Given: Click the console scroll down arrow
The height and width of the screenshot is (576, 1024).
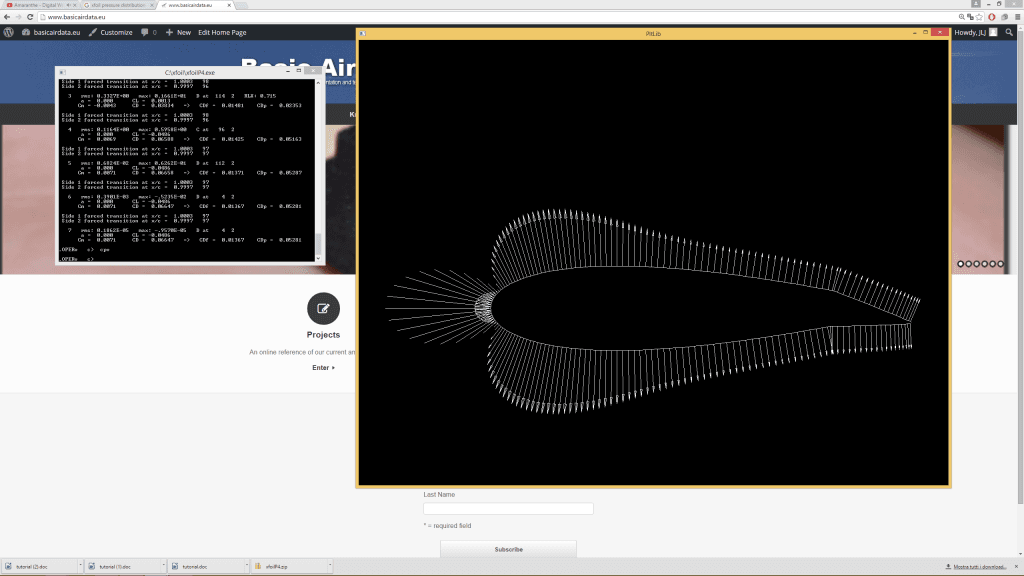Looking at the screenshot, I should [318, 259].
